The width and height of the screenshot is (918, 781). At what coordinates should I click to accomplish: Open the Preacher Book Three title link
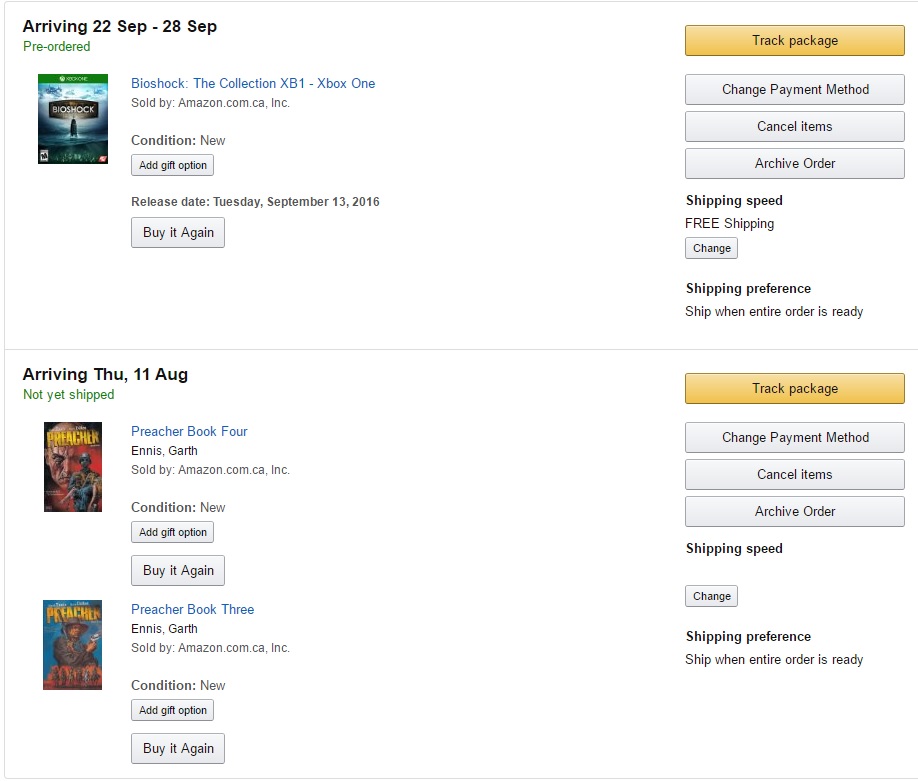(x=192, y=610)
